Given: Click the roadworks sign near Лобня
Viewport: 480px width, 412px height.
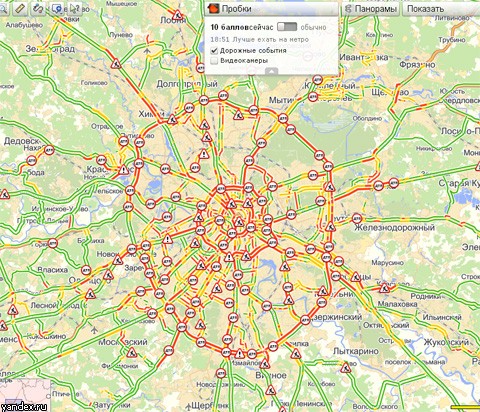Looking at the screenshot, I should coord(177,15).
